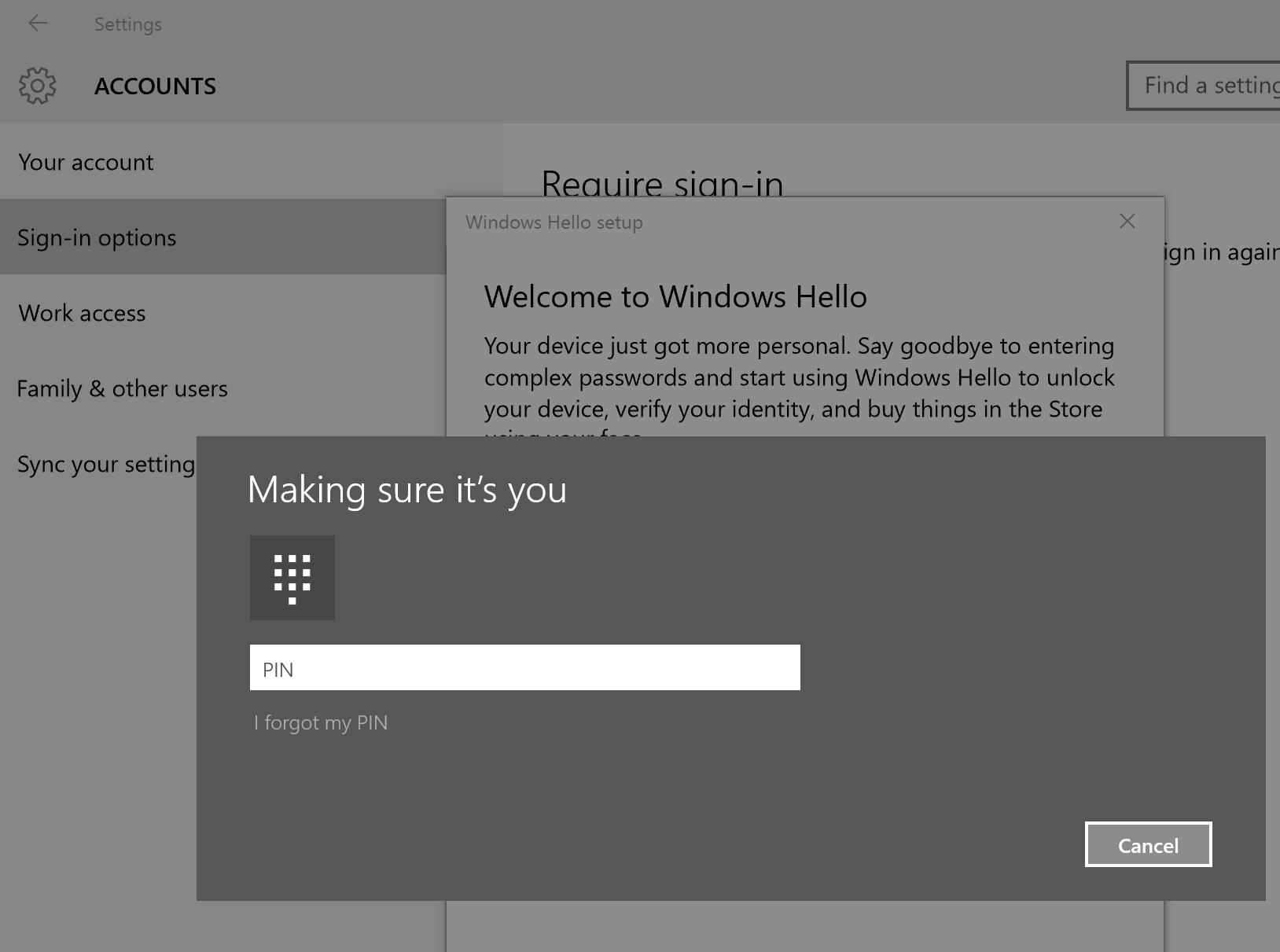Click the Find a setting search box
The width and height of the screenshot is (1280, 952).
point(1204,86)
